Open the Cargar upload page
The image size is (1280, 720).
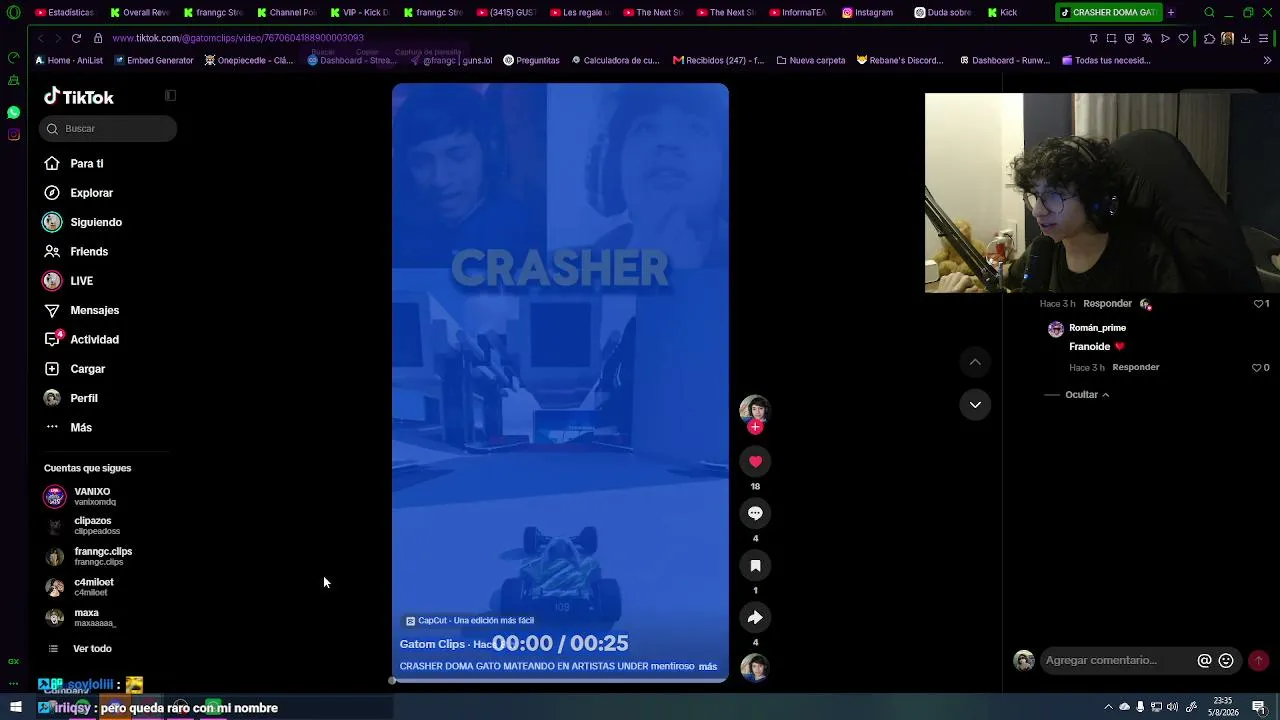75,369
